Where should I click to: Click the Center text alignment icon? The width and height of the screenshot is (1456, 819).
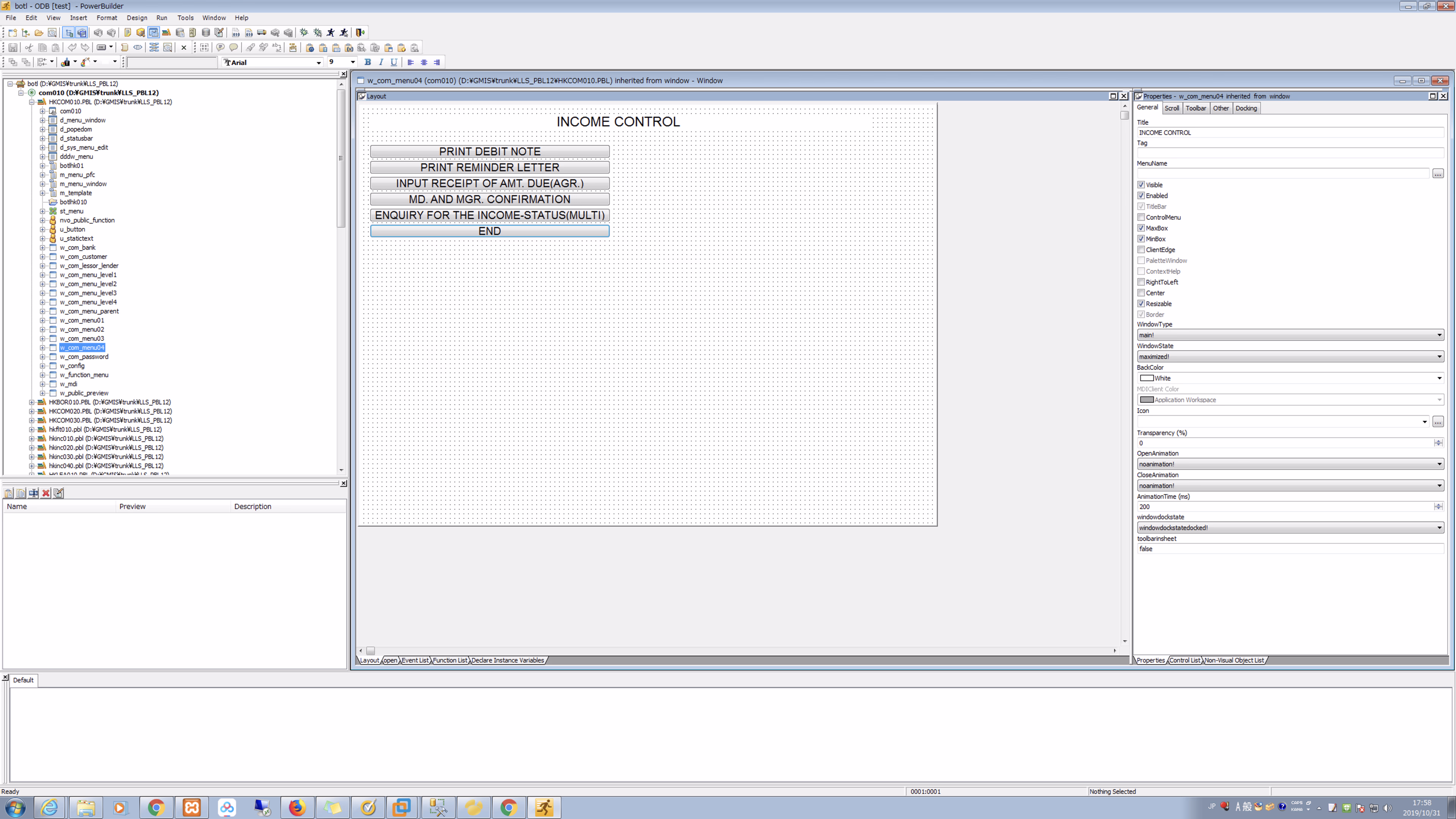click(x=424, y=62)
